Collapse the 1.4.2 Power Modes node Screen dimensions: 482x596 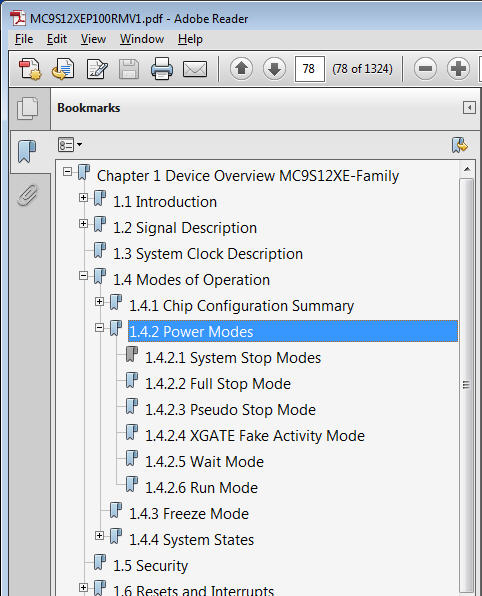pos(100,328)
